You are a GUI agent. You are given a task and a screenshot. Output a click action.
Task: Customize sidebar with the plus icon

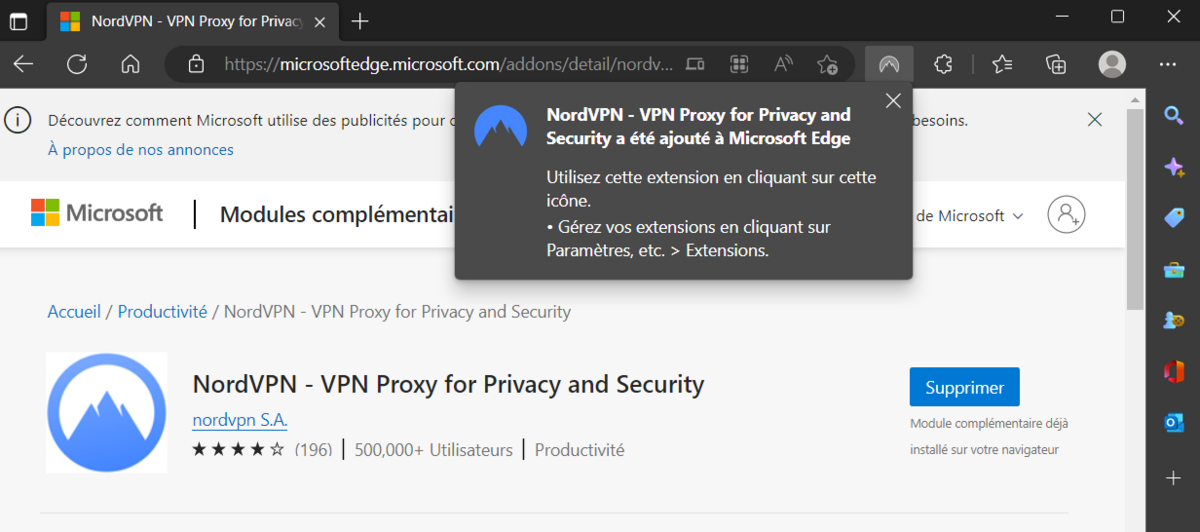click(x=1174, y=478)
